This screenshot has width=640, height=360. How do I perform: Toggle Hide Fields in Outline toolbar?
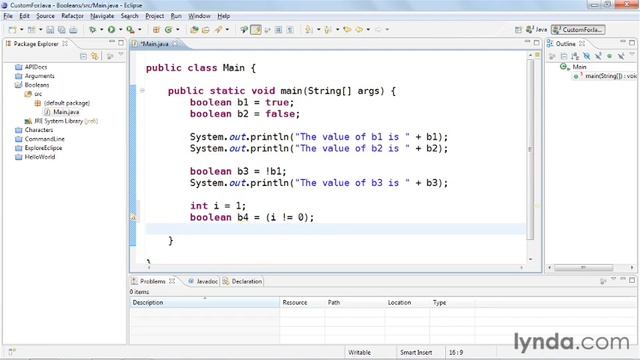[x=587, y=56]
